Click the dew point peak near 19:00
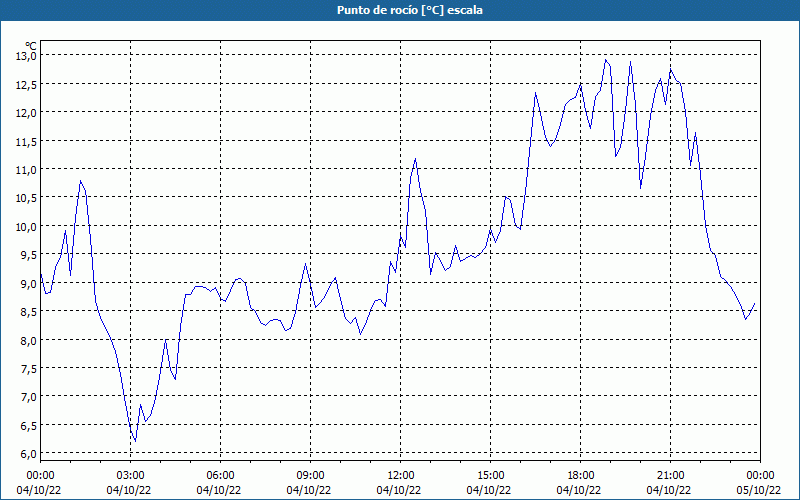800x500 pixels. (606, 60)
